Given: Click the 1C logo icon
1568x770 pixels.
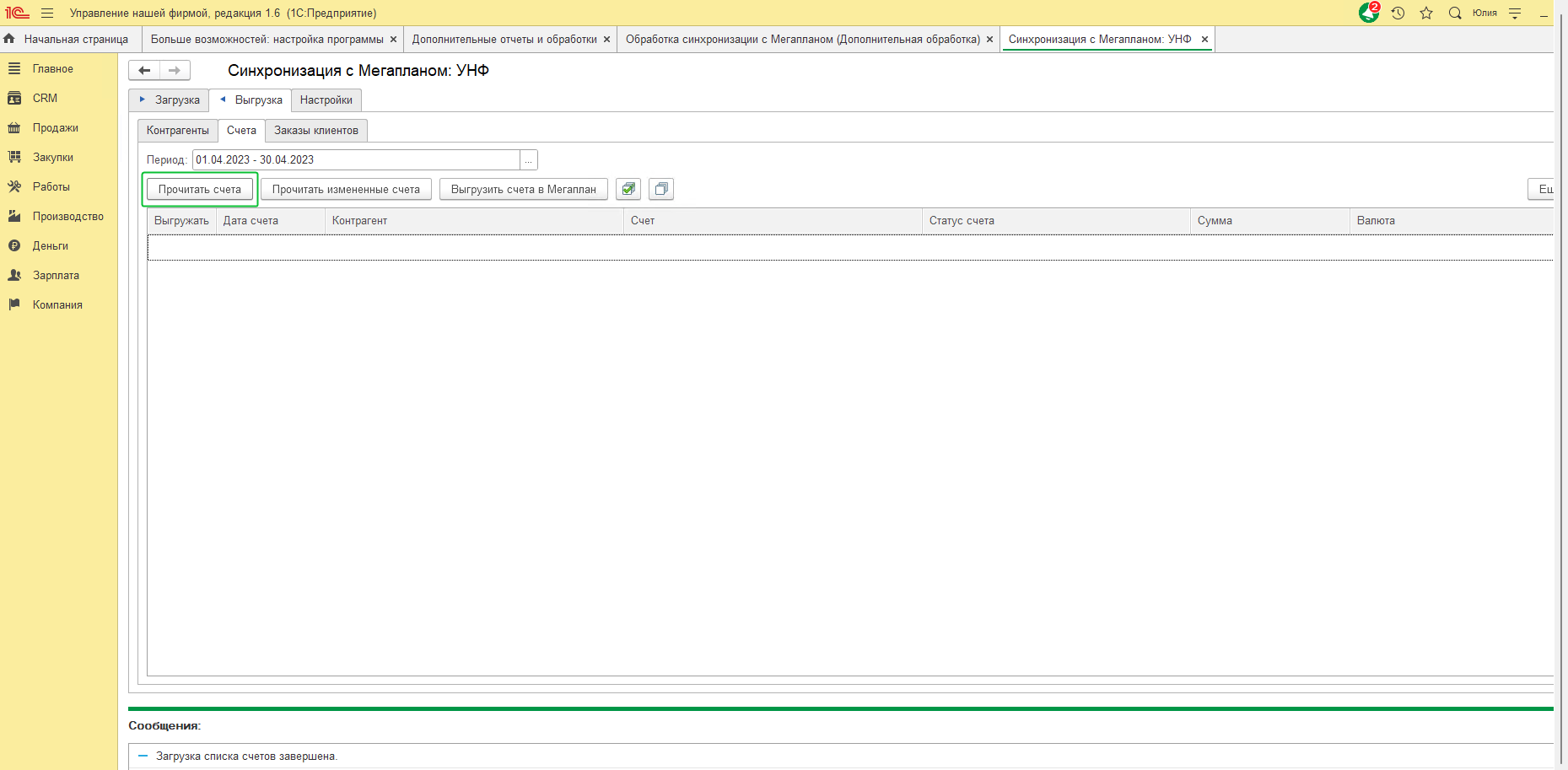Looking at the screenshot, I should 17,13.
